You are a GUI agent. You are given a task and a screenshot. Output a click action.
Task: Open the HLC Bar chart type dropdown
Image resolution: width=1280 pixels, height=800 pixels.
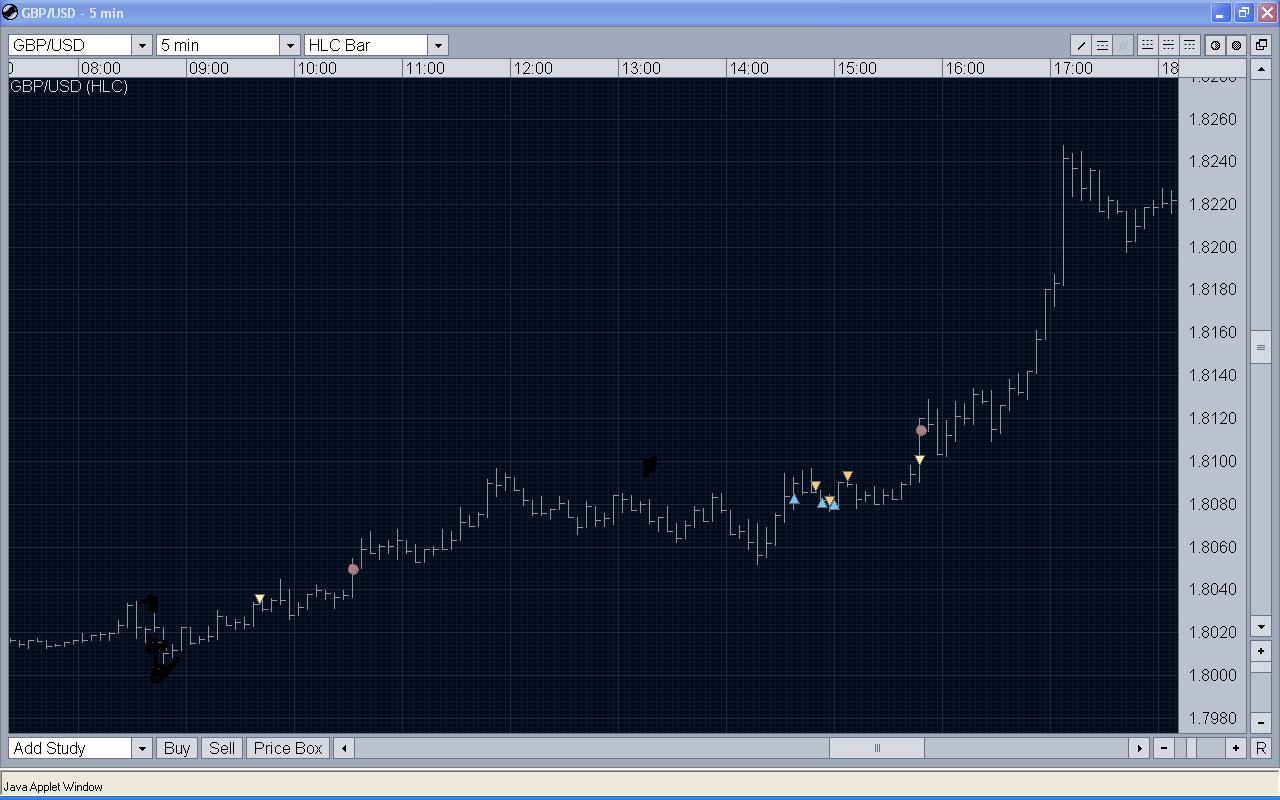pyautogui.click(x=438, y=45)
